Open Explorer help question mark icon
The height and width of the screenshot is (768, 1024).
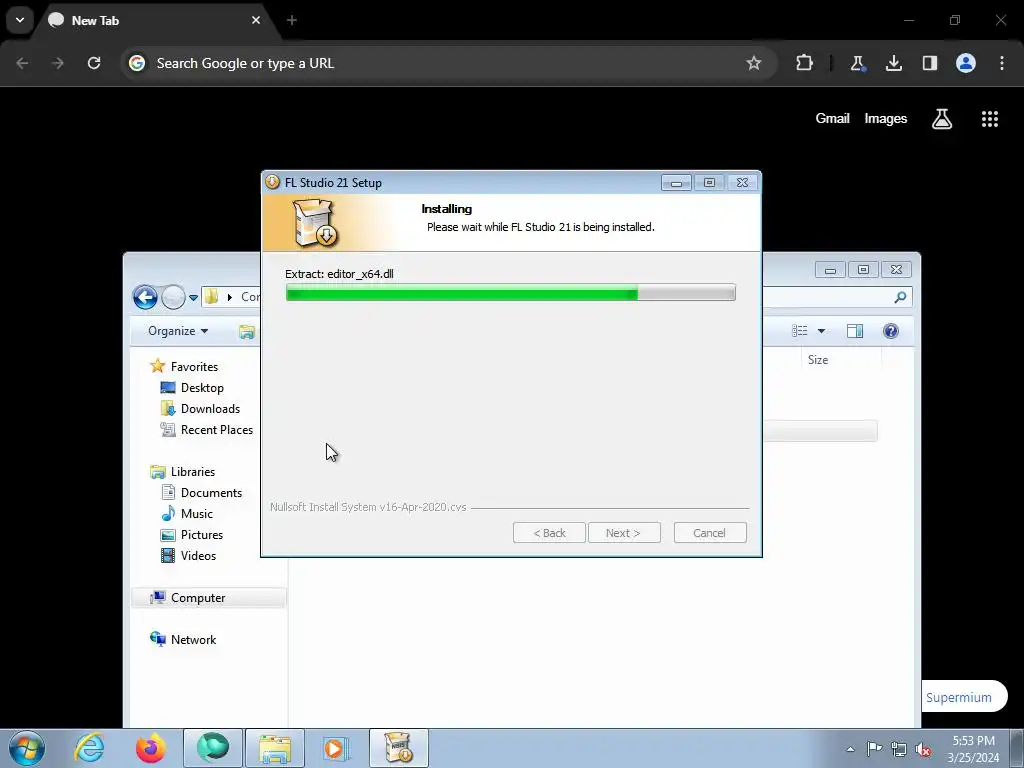(891, 331)
